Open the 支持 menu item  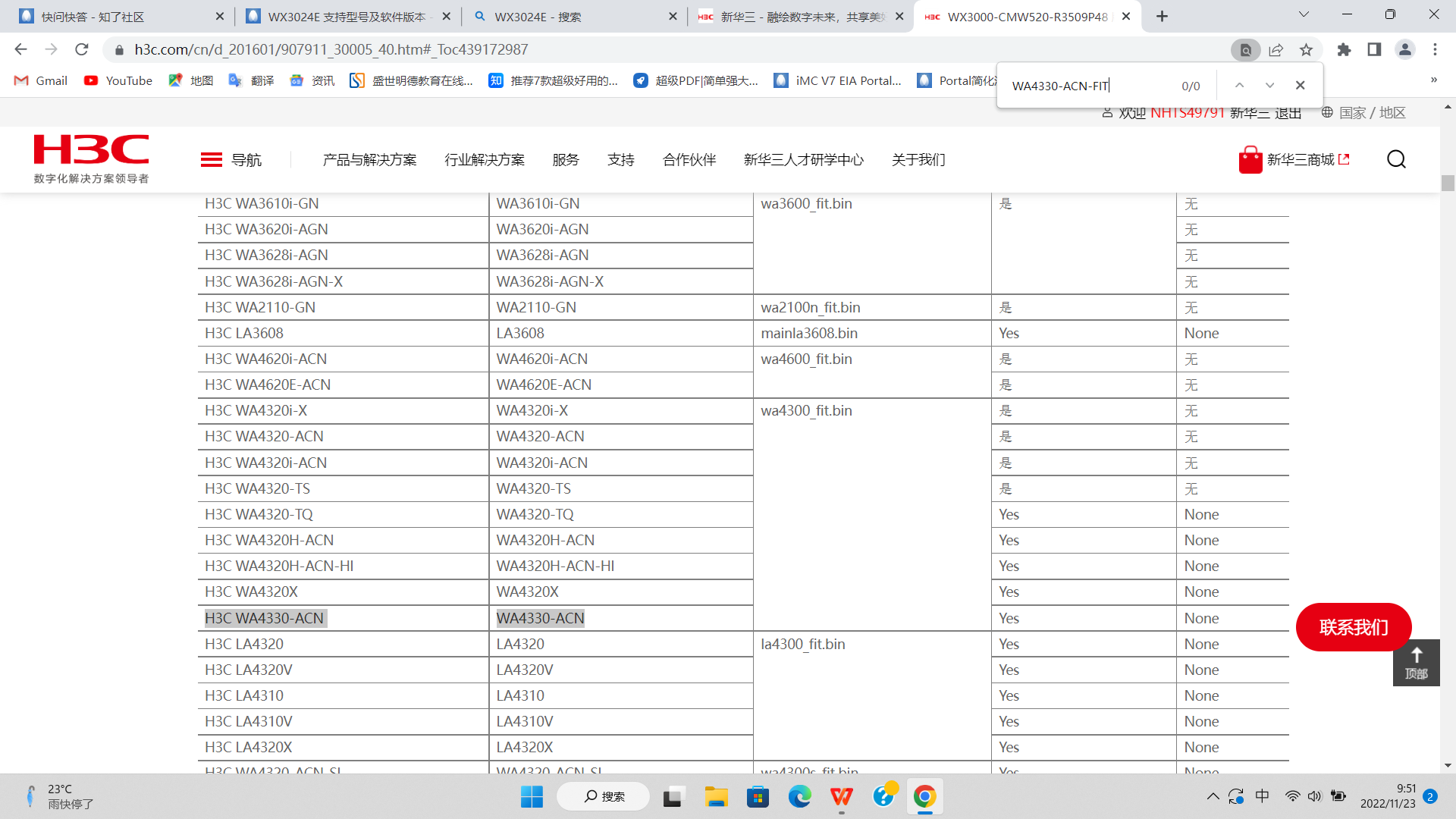click(x=620, y=160)
